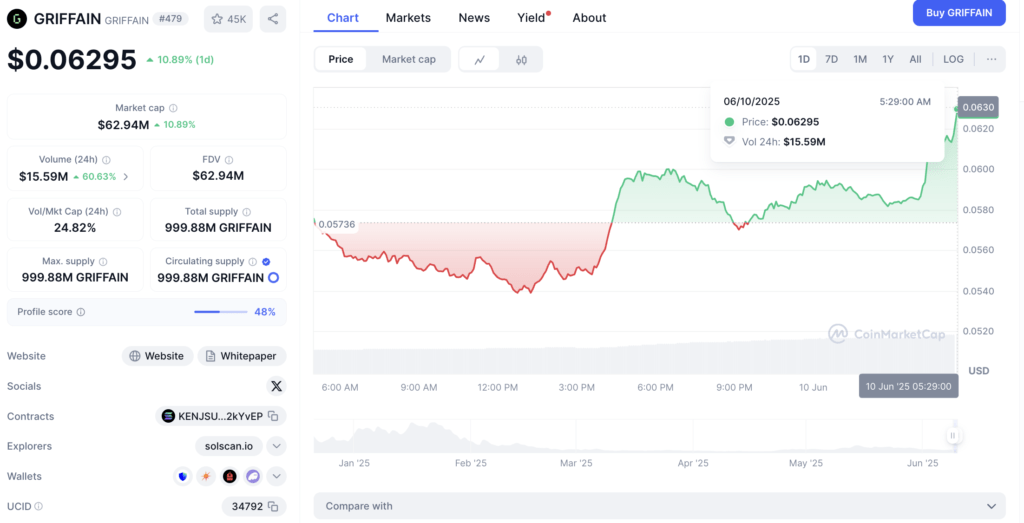1024x523 pixels.
Task: Click the Profile score progress bar
Action: [221, 312]
